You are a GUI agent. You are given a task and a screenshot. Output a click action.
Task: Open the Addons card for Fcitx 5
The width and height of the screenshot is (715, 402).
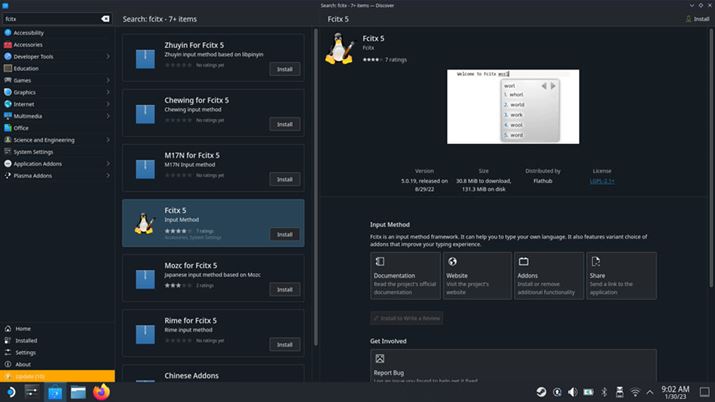point(549,275)
